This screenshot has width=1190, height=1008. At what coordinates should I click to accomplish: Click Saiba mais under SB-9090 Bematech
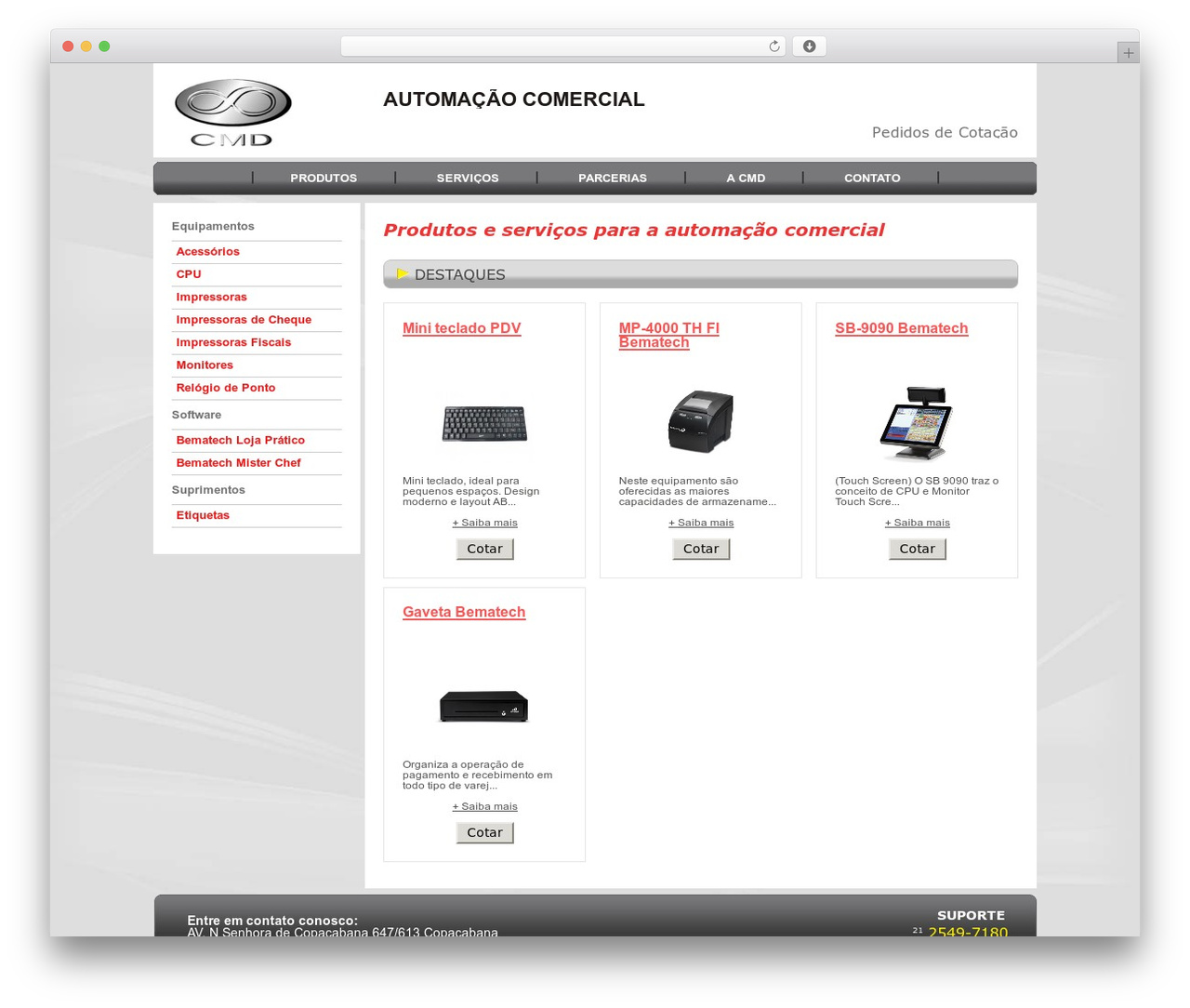(917, 523)
